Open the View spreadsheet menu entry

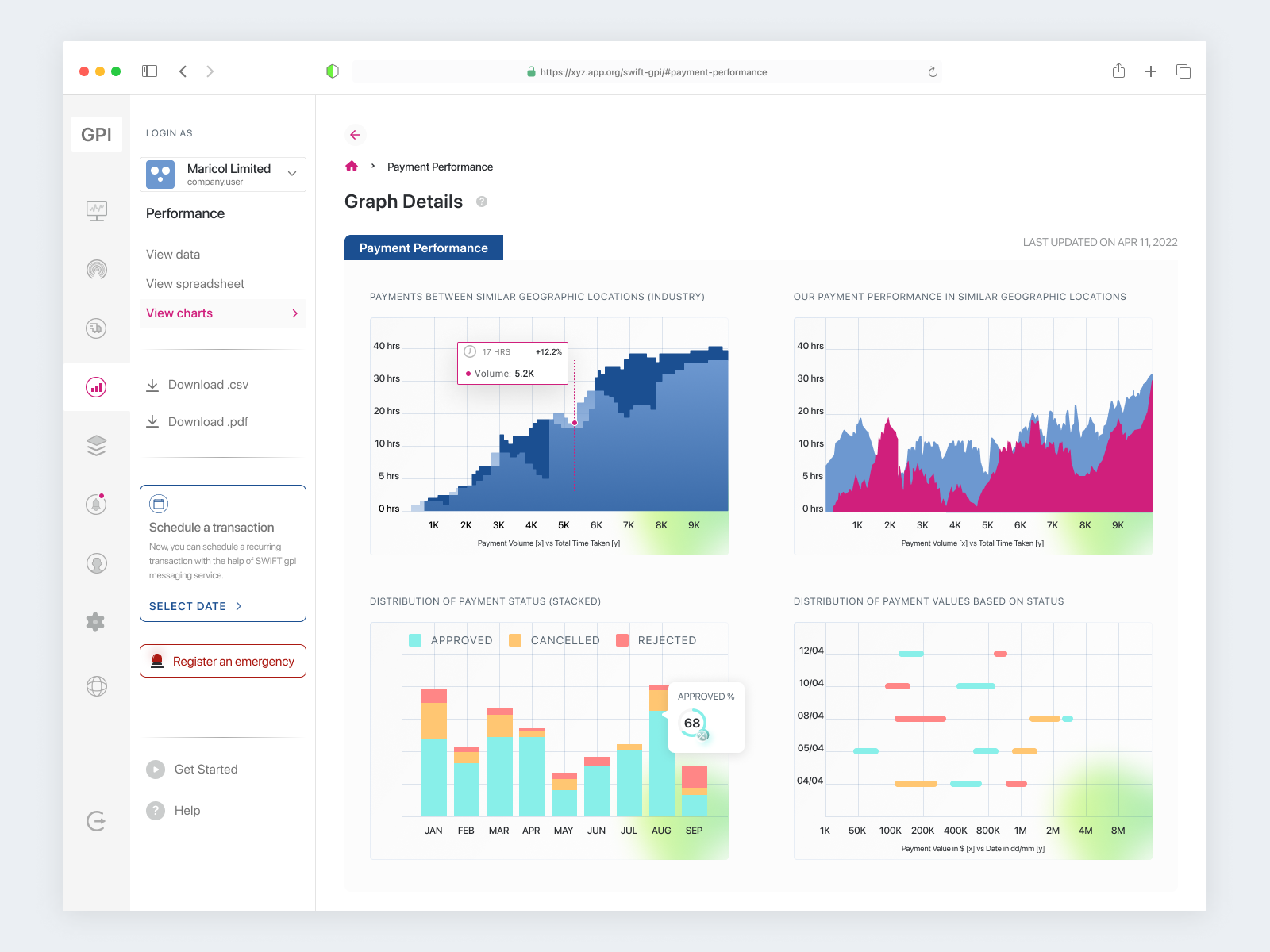click(194, 283)
